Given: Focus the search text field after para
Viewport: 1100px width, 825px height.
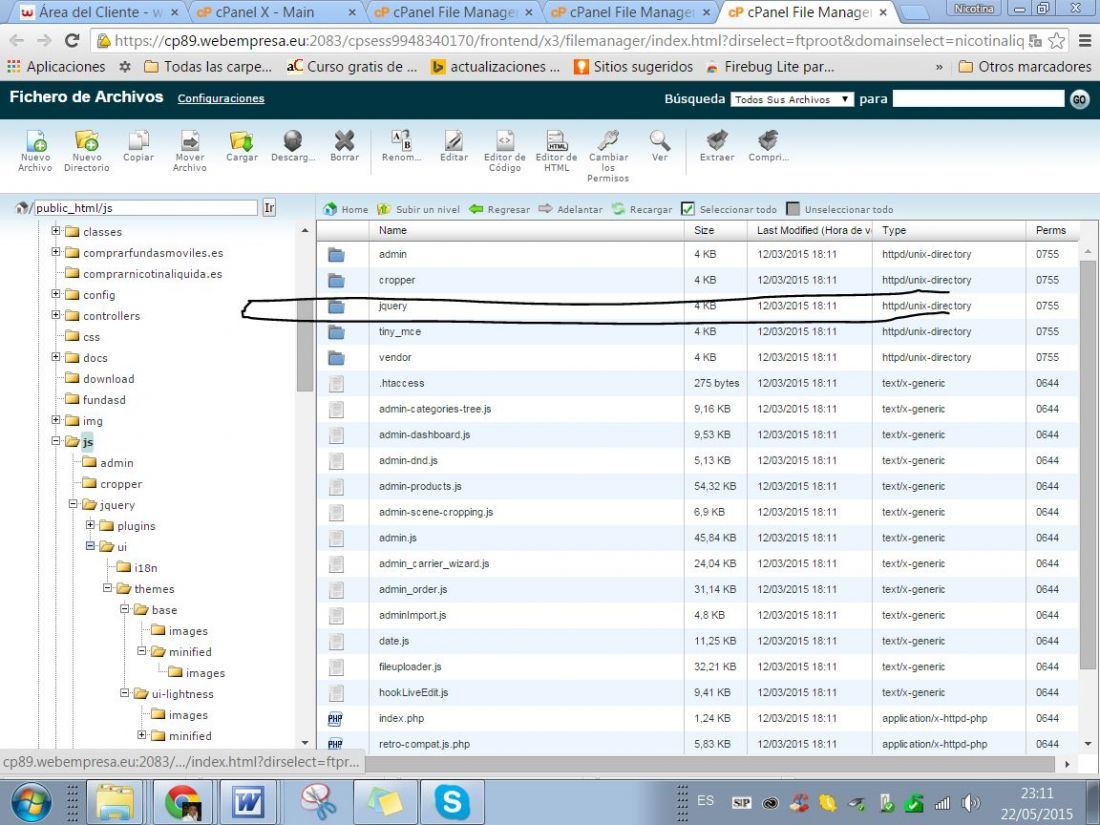Looking at the screenshot, I should (x=979, y=99).
